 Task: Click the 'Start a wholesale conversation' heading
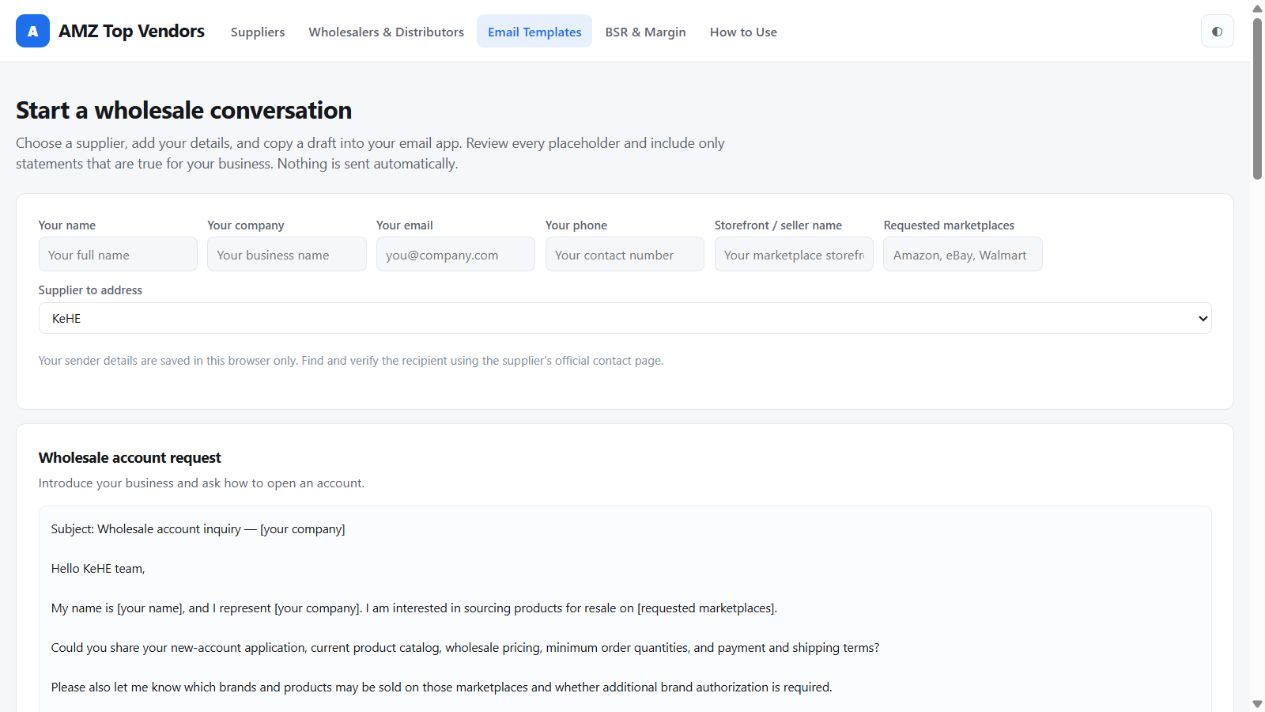pos(184,110)
